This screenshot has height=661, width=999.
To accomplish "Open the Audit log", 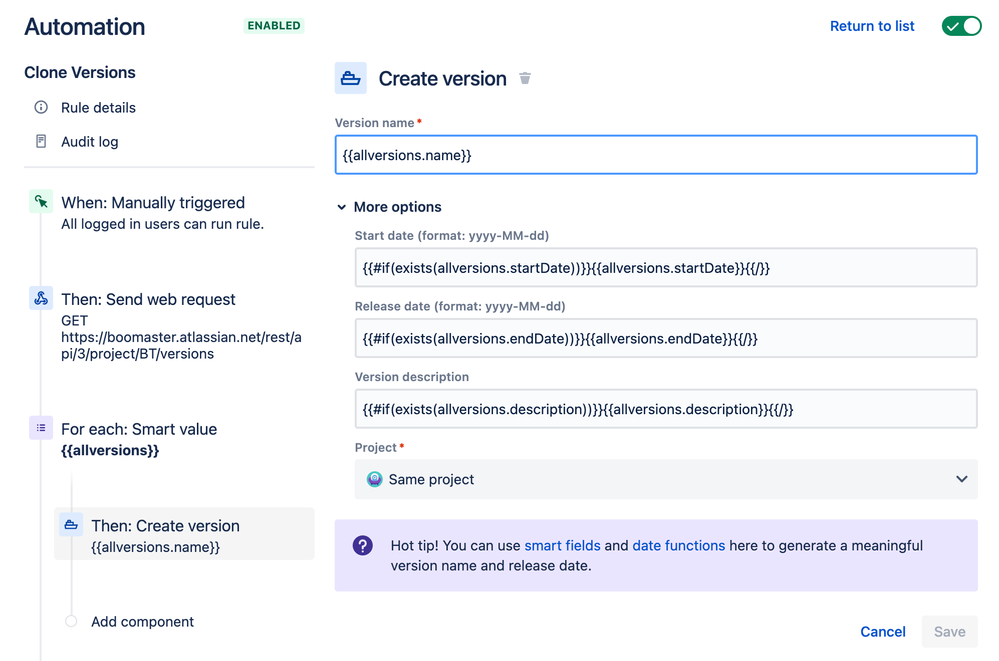I will pyautogui.click(x=89, y=142).
